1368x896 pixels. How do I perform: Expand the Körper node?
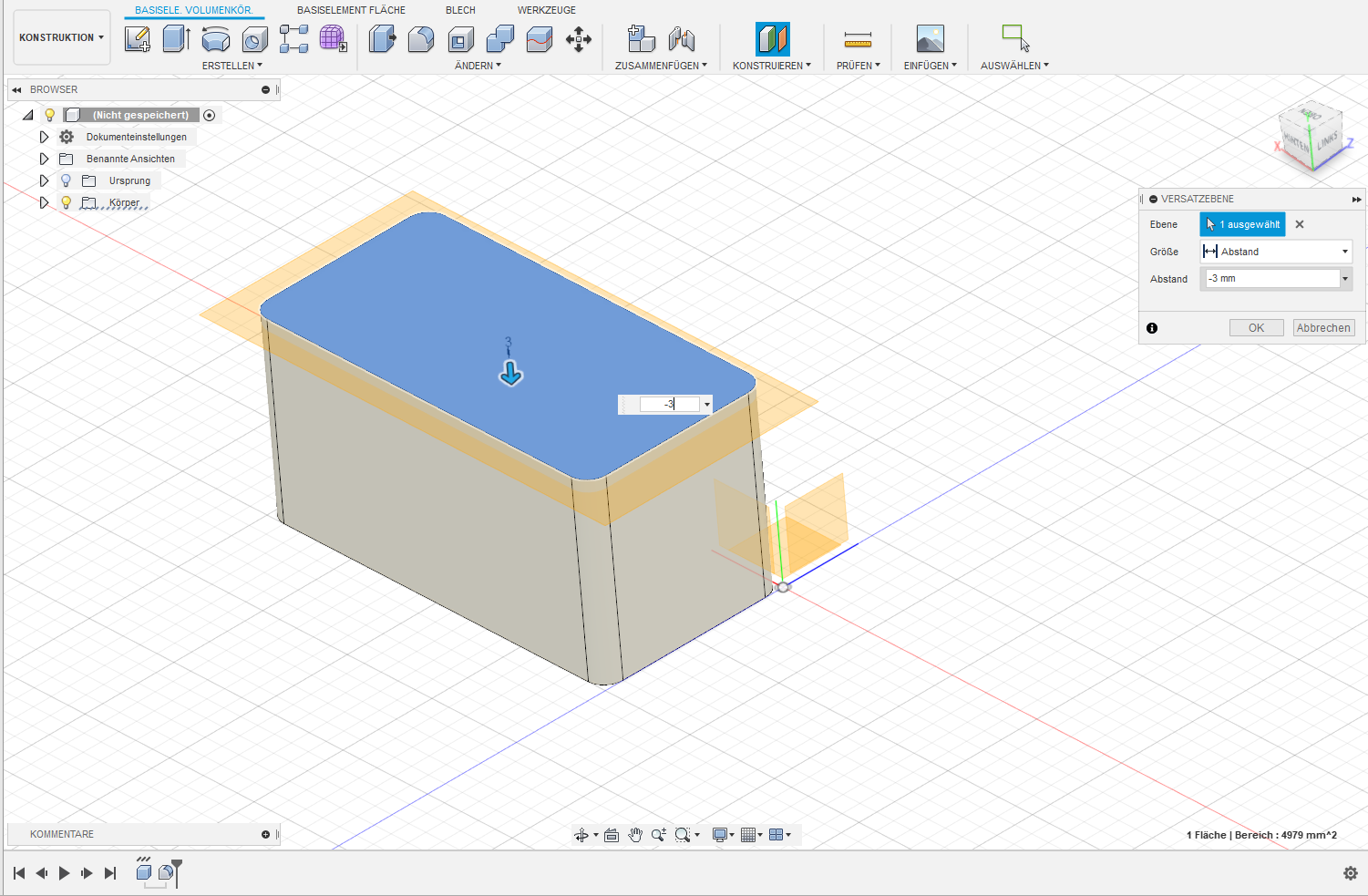(44, 202)
